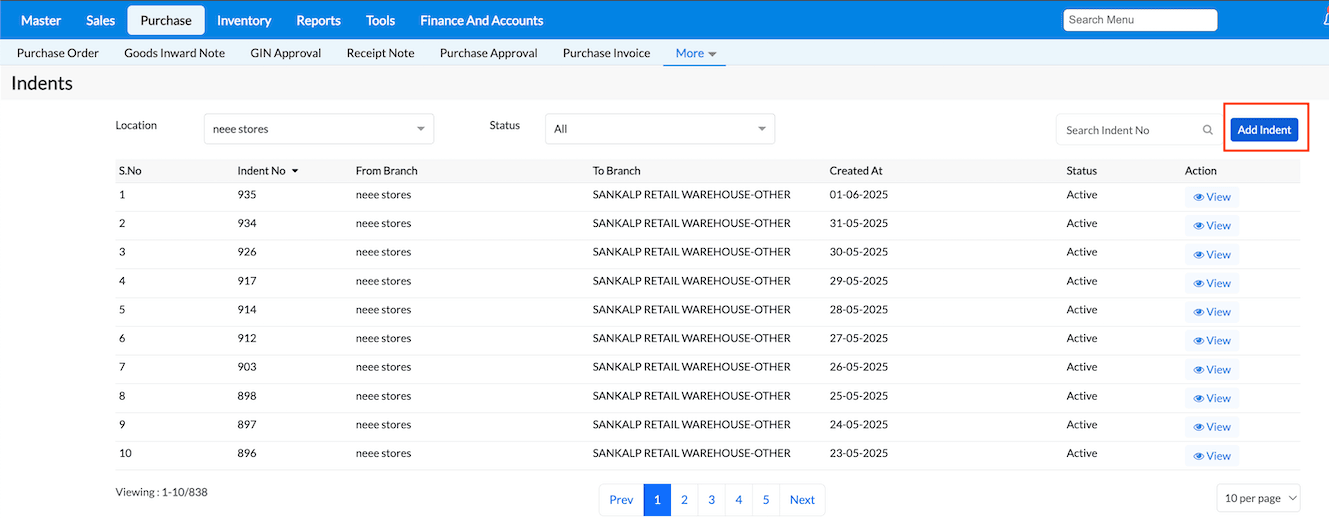Expand the More submenu arrow
1329x519 pixels.
coord(713,54)
